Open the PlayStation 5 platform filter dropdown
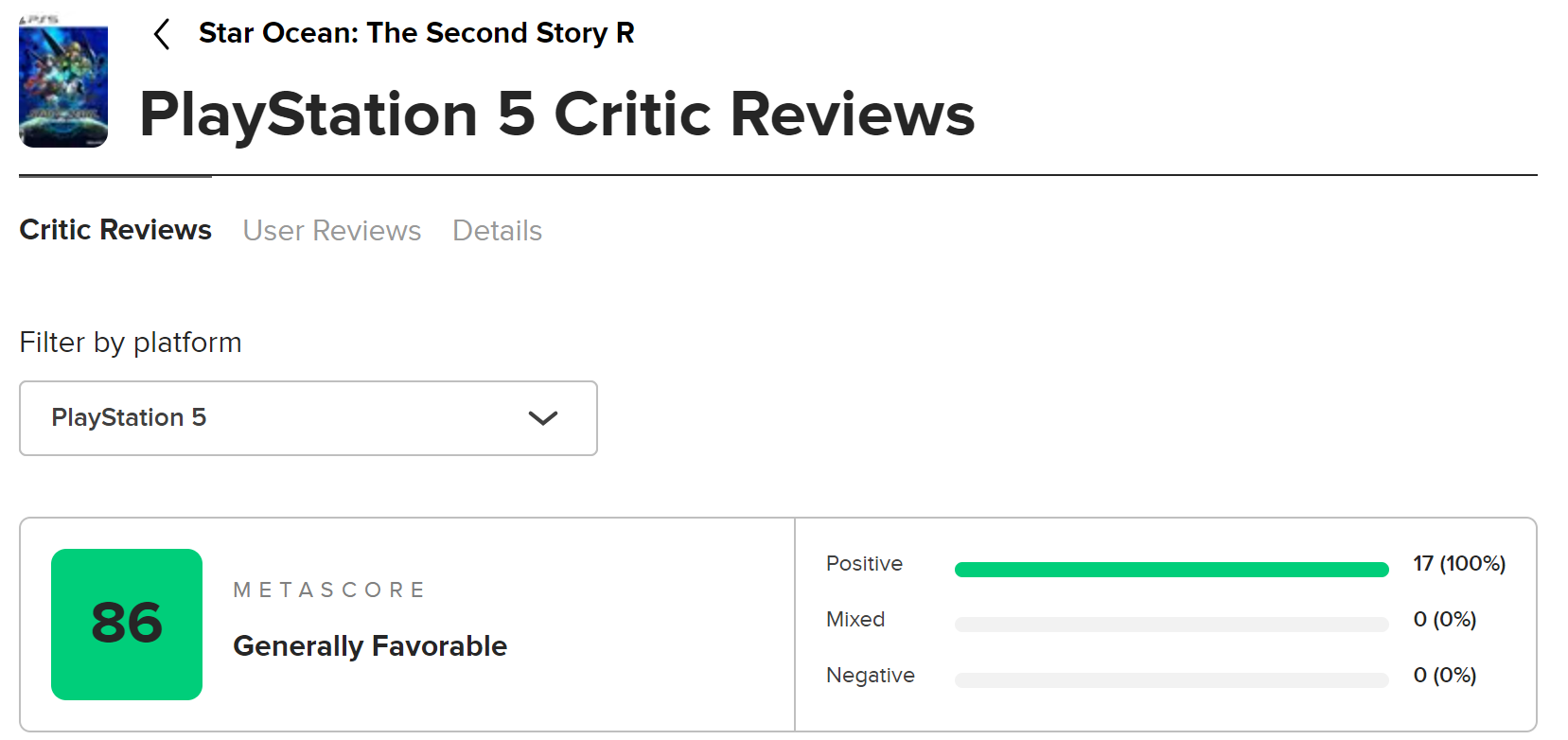This screenshot has height=740, width=1568. pyautogui.click(x=308, y=418)
